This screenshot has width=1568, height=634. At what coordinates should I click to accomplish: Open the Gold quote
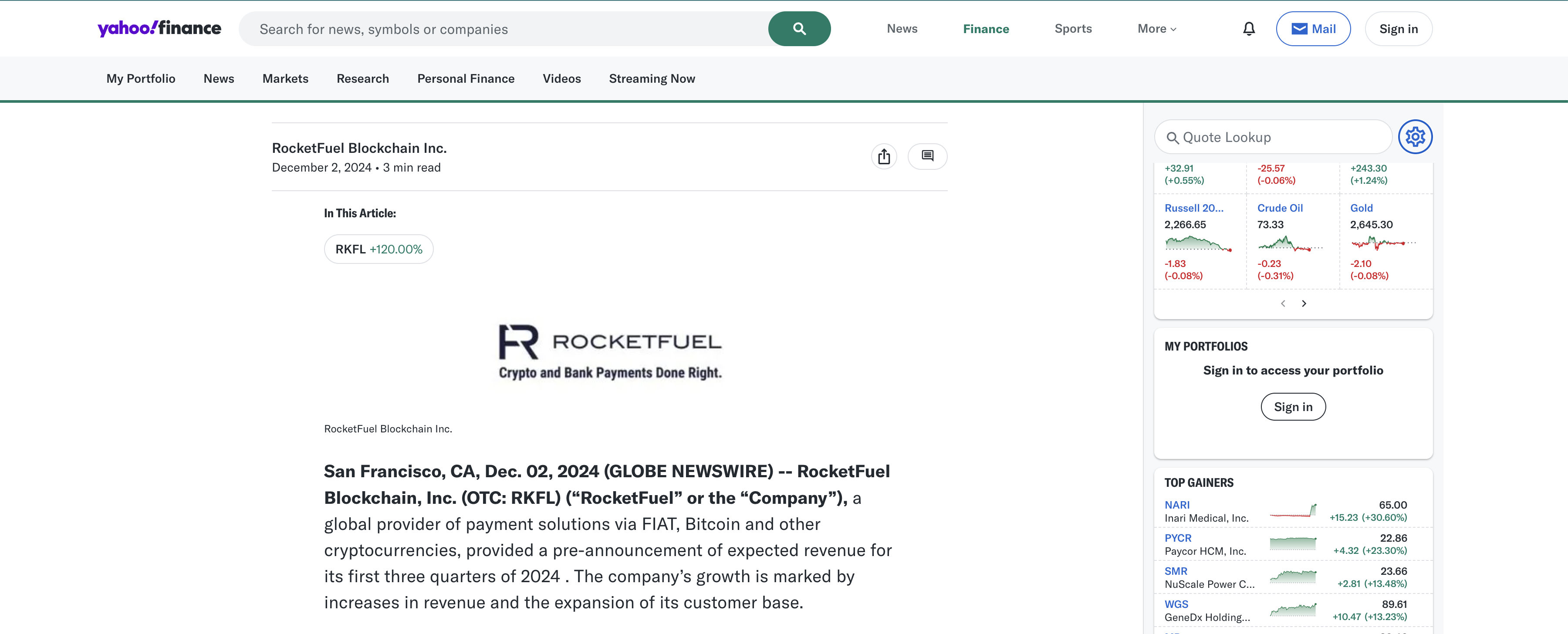pos(1361,208)
